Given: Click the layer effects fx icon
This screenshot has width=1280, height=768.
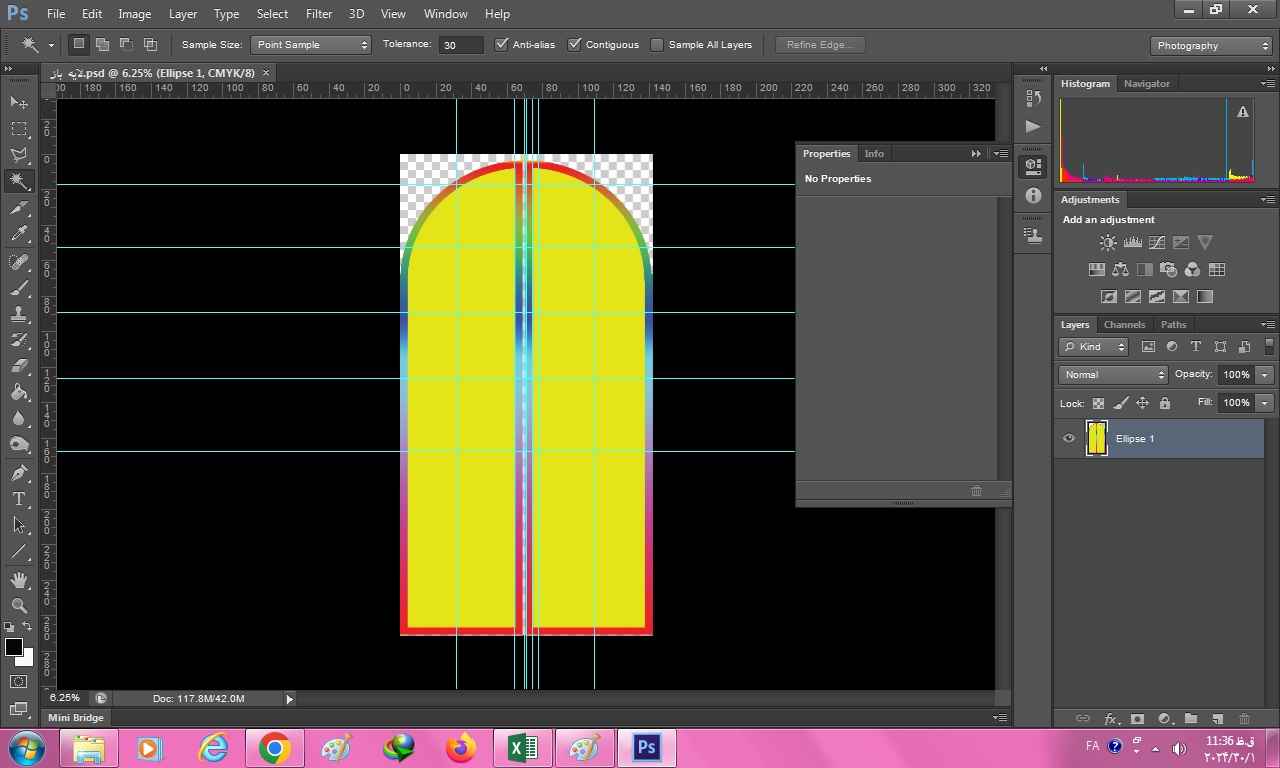Looking at the screenshot, I should tap(1110, 719).
